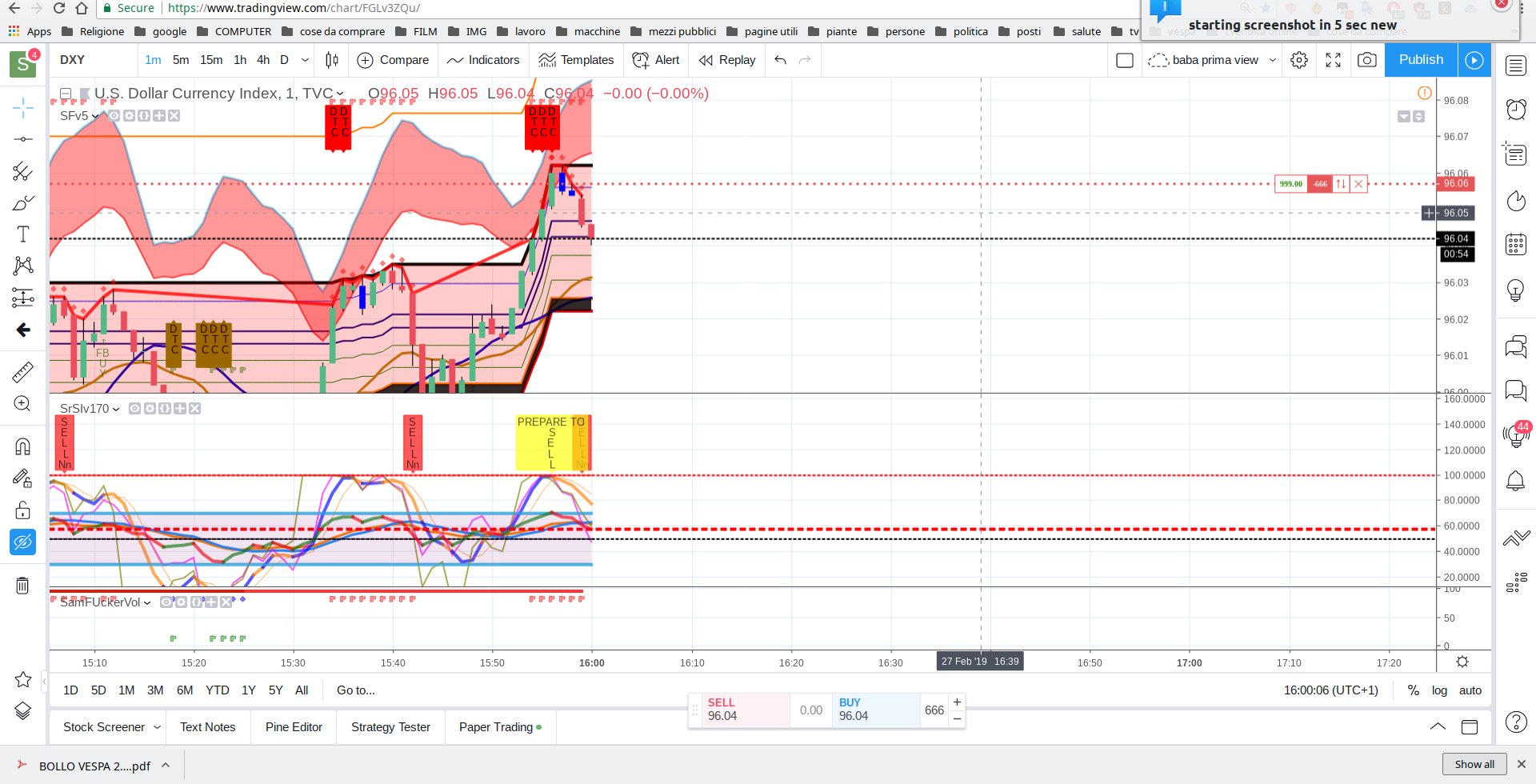The image size is (1536, 784).
Task: Open the prediction and measurement tools
Action: 23,298
